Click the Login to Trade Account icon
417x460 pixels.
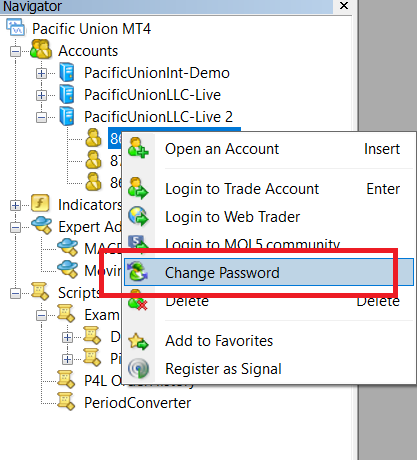click(138, 188)
